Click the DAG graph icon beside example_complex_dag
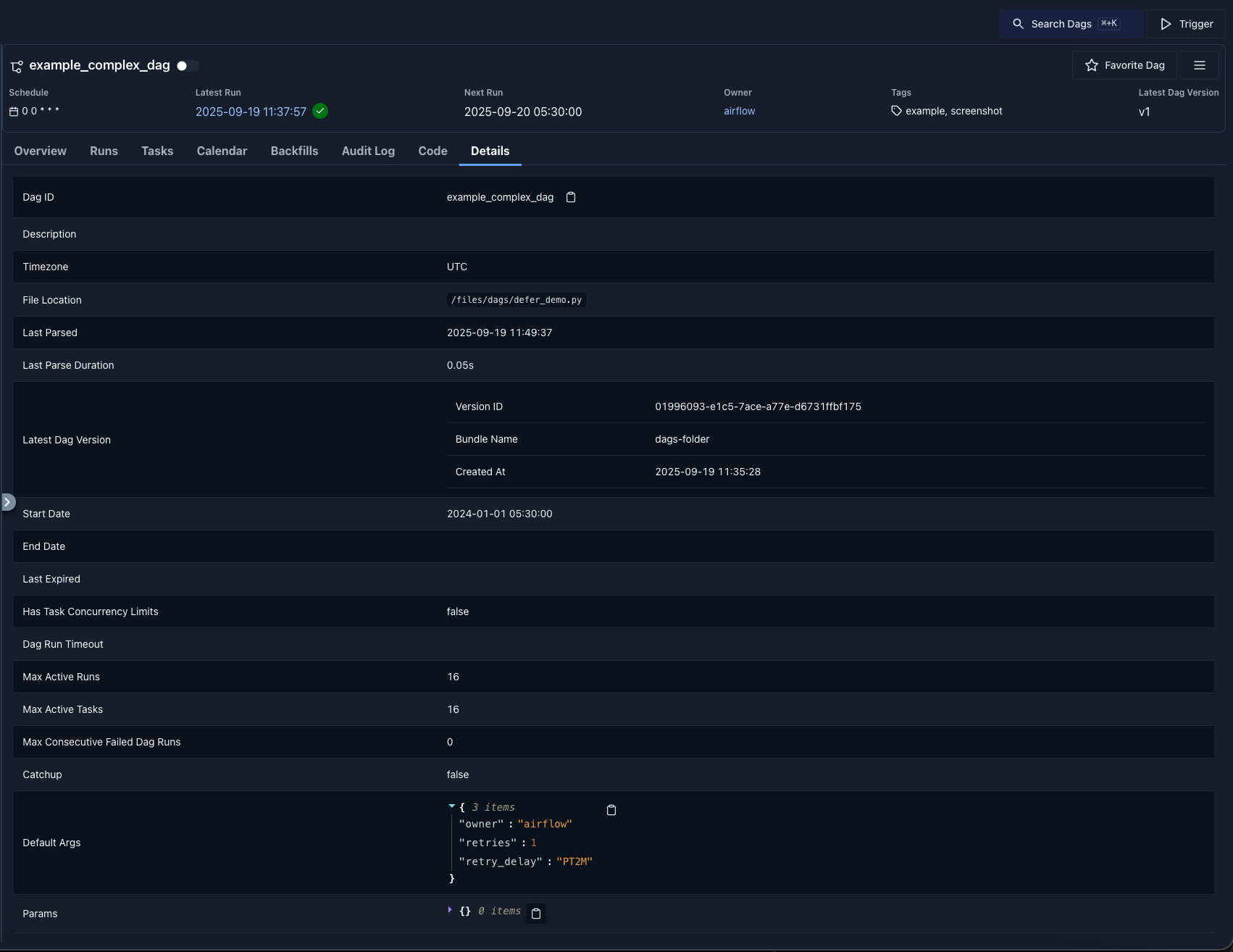 16,66
